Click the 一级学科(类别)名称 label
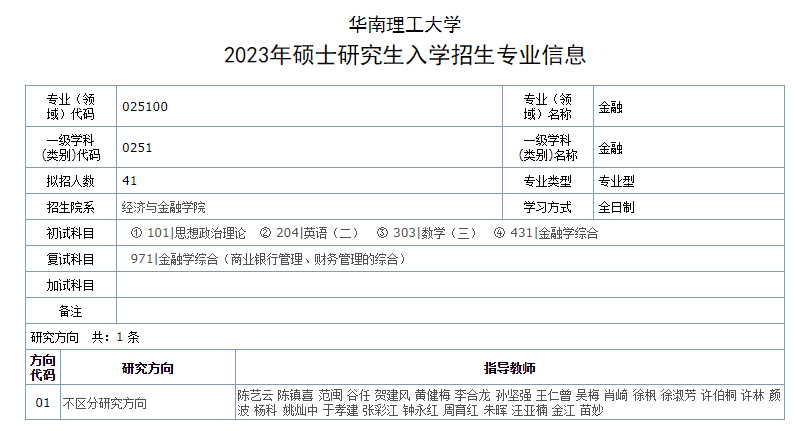The height and width of the screenshot is (431, 795). pos(548,148)
